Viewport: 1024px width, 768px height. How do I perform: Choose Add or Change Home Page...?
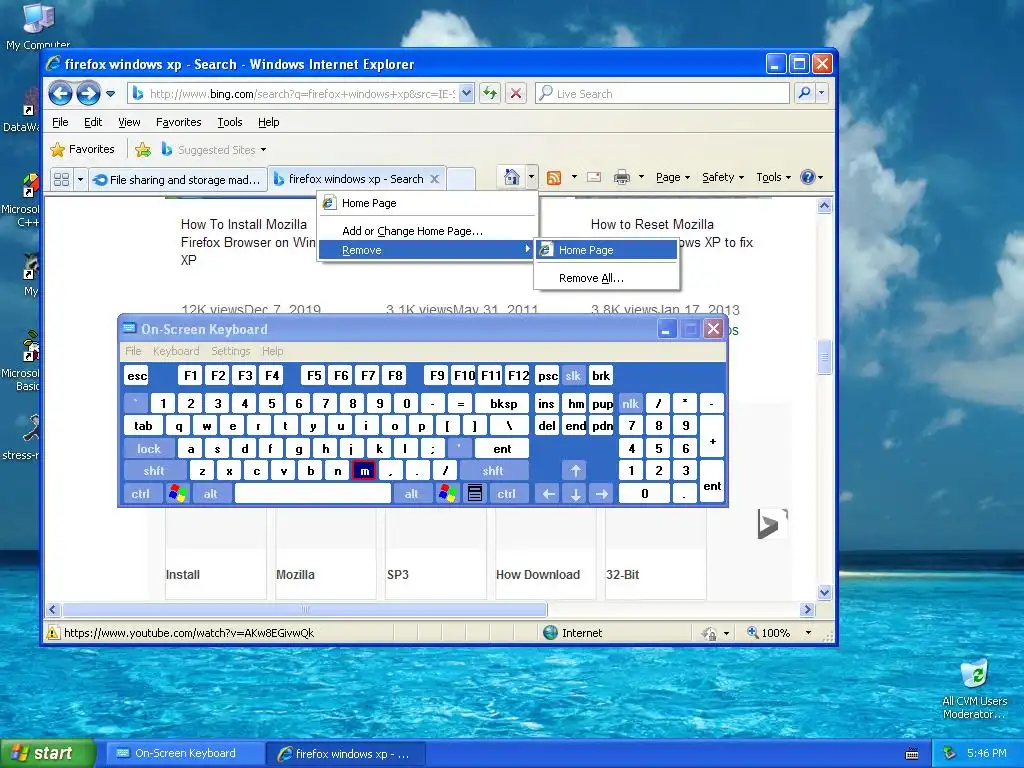[427, 231]
